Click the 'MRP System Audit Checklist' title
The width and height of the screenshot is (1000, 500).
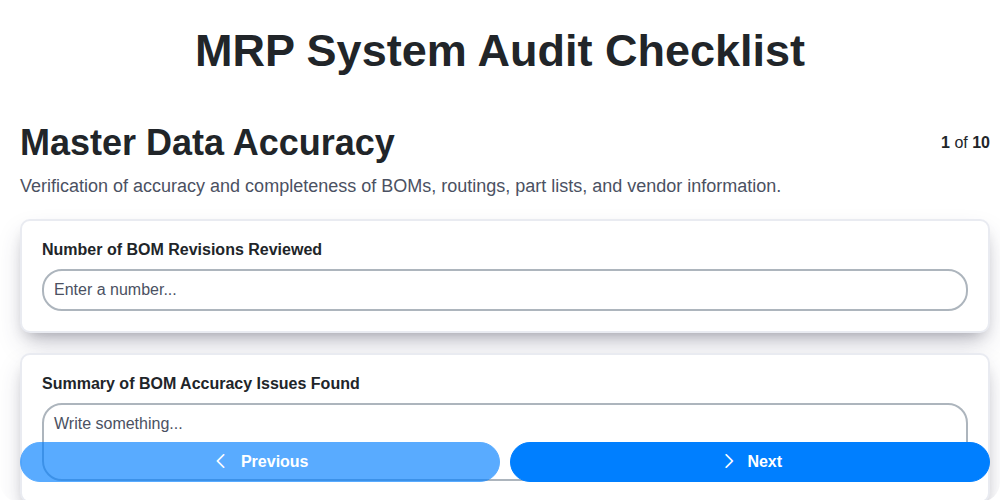[500, 50]
